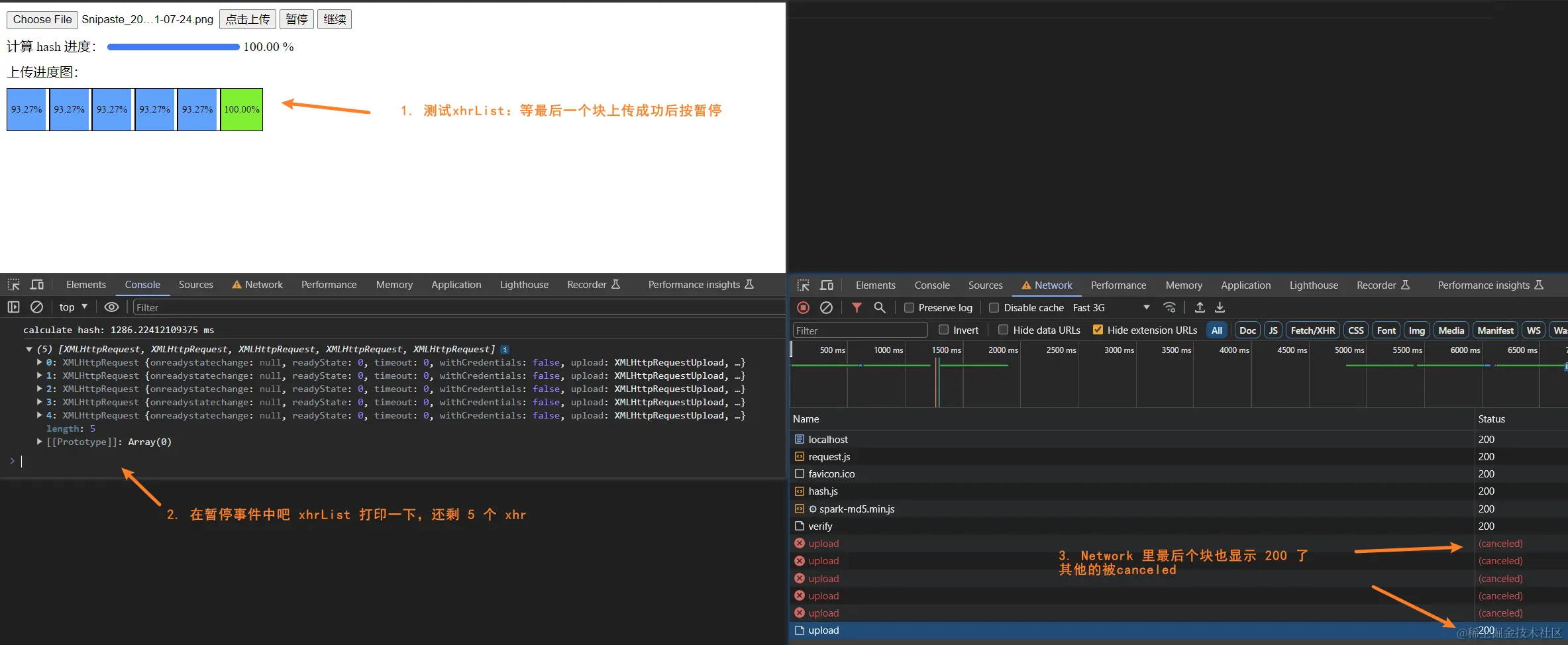Click the 暂停 pause button

[297, 19]
